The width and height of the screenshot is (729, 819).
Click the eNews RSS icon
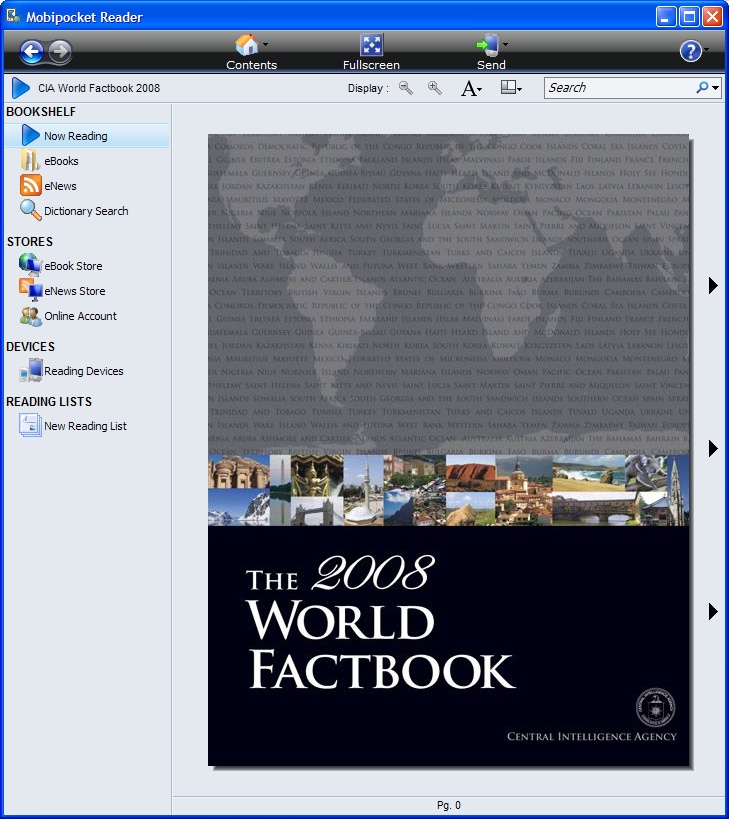pos(30,185)
